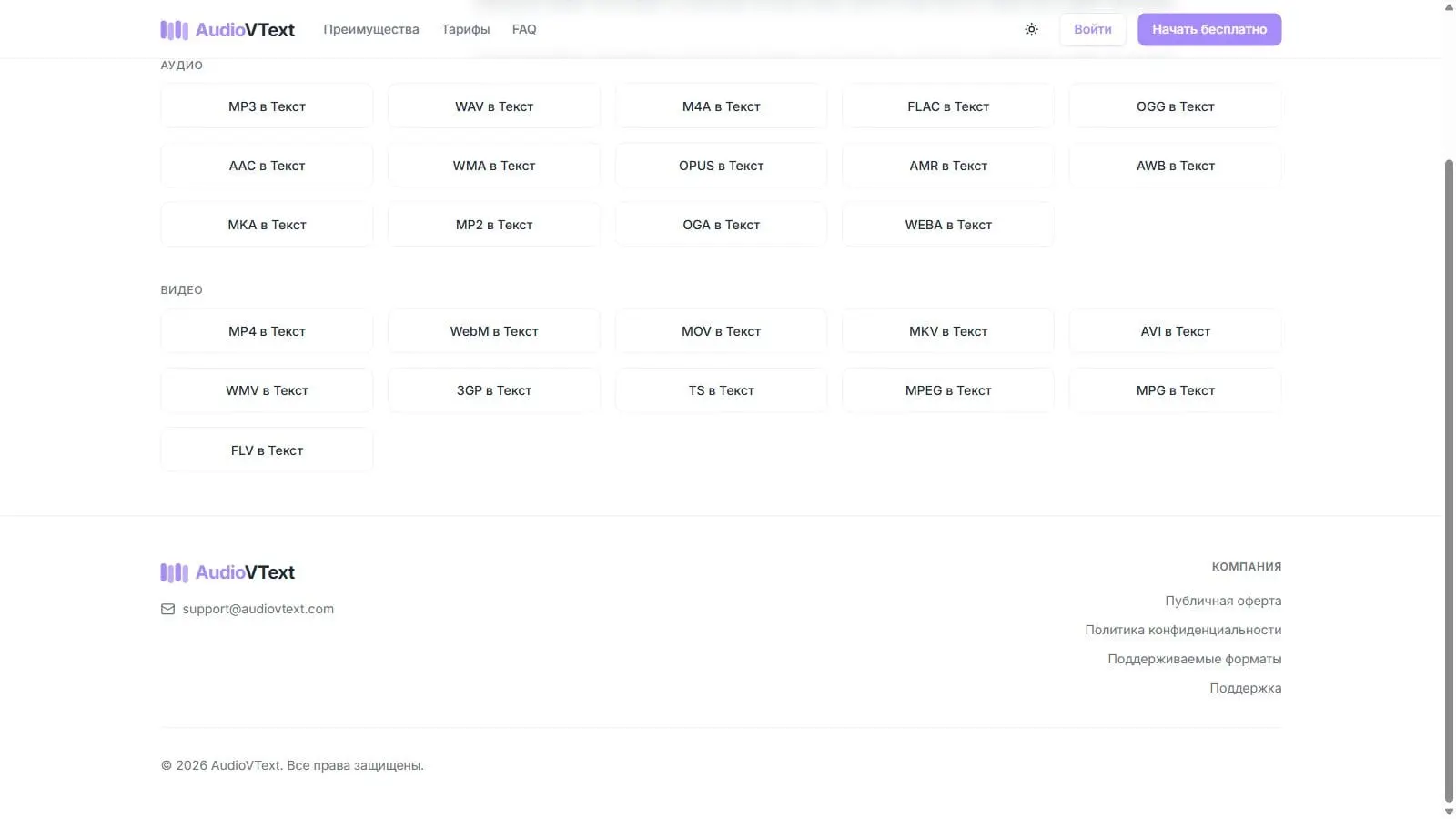Select WEBA в Текст format
This screenshot has width=1456, height=819.
(x=948, y=225)
